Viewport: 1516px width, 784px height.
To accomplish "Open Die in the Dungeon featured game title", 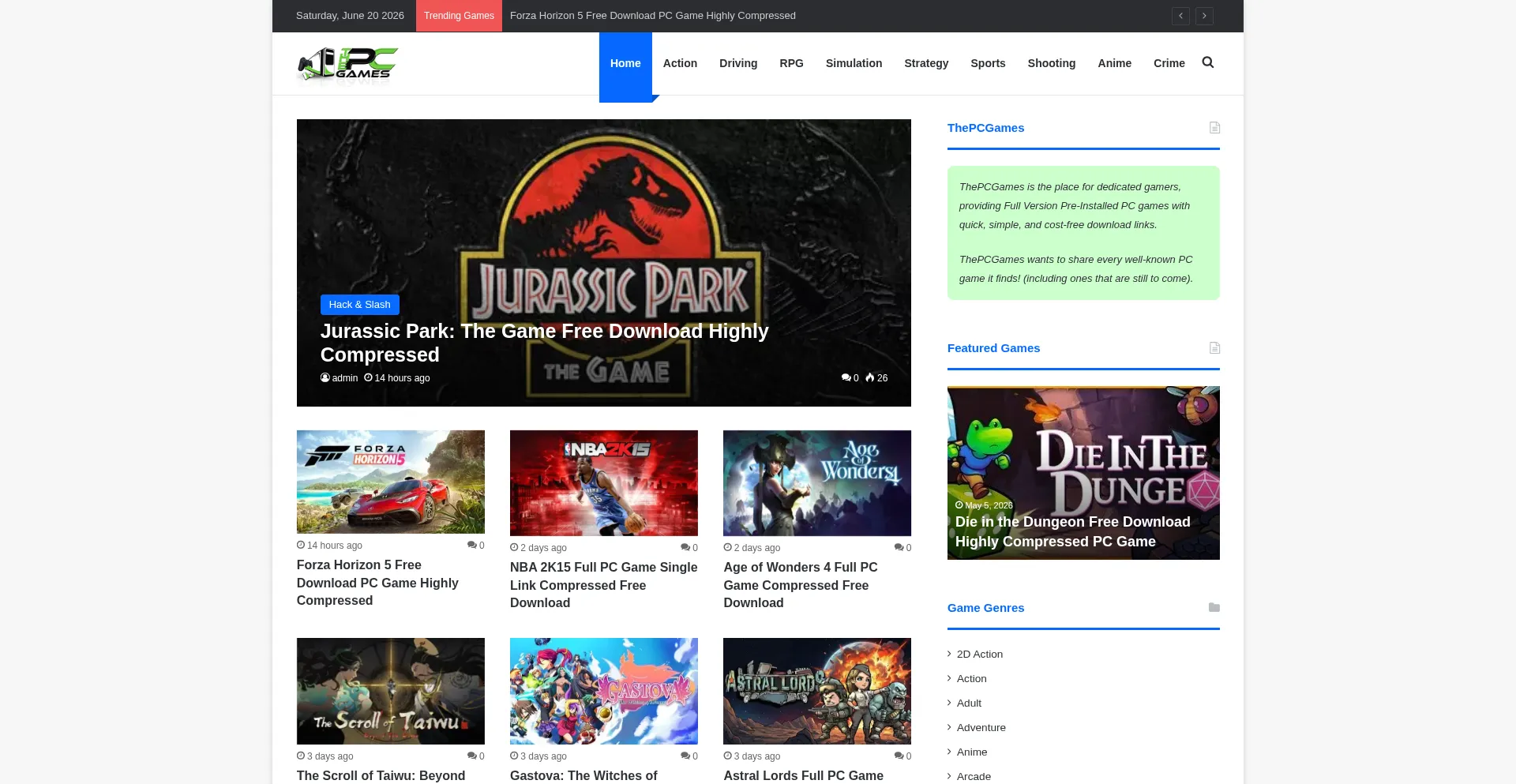I will (x=1072, y=531).
